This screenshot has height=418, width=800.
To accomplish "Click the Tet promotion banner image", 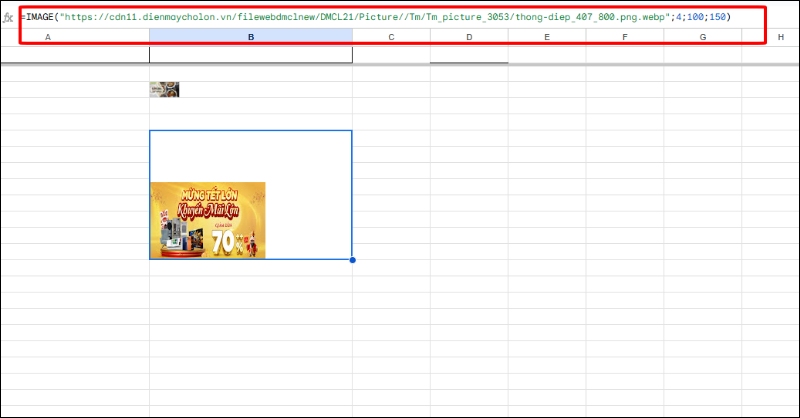I will (208, 220).
